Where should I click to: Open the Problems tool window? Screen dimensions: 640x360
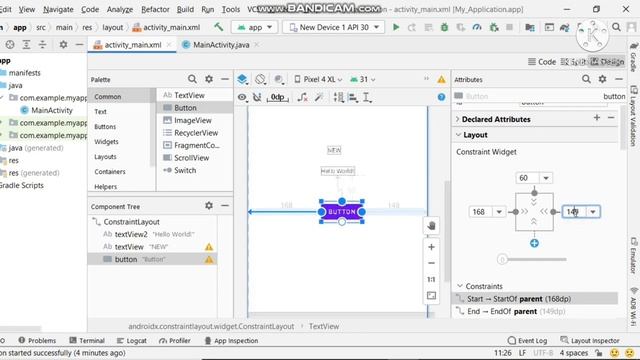[37, 340]
